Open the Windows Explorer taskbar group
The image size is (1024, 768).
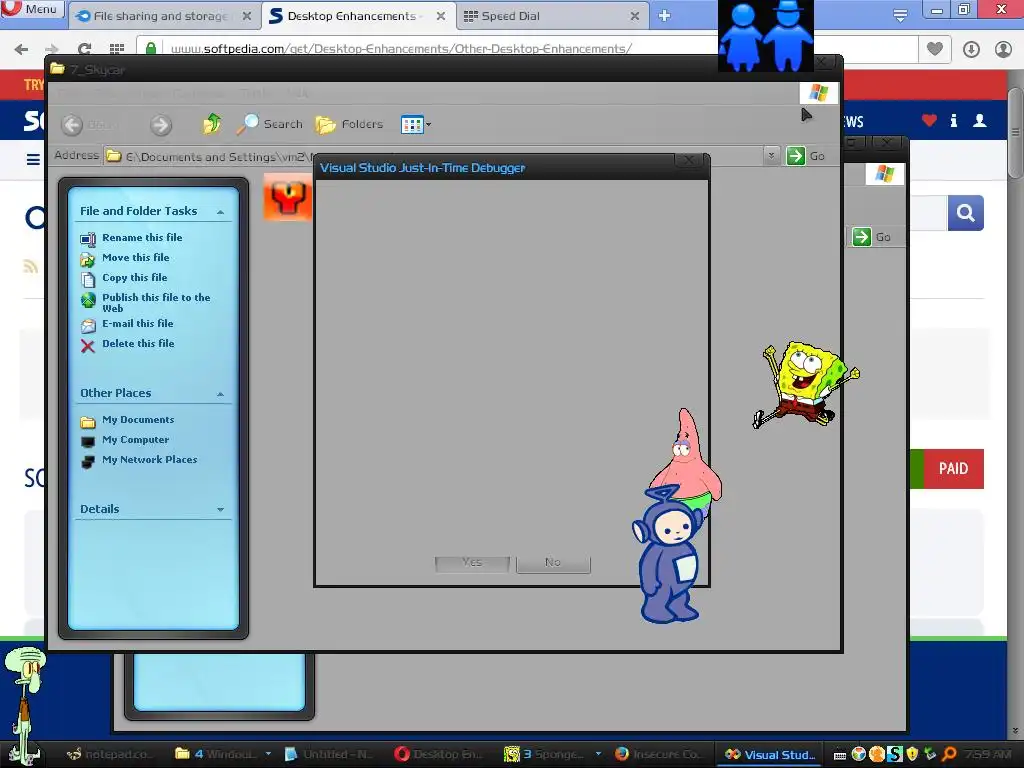tap(223, 754)
